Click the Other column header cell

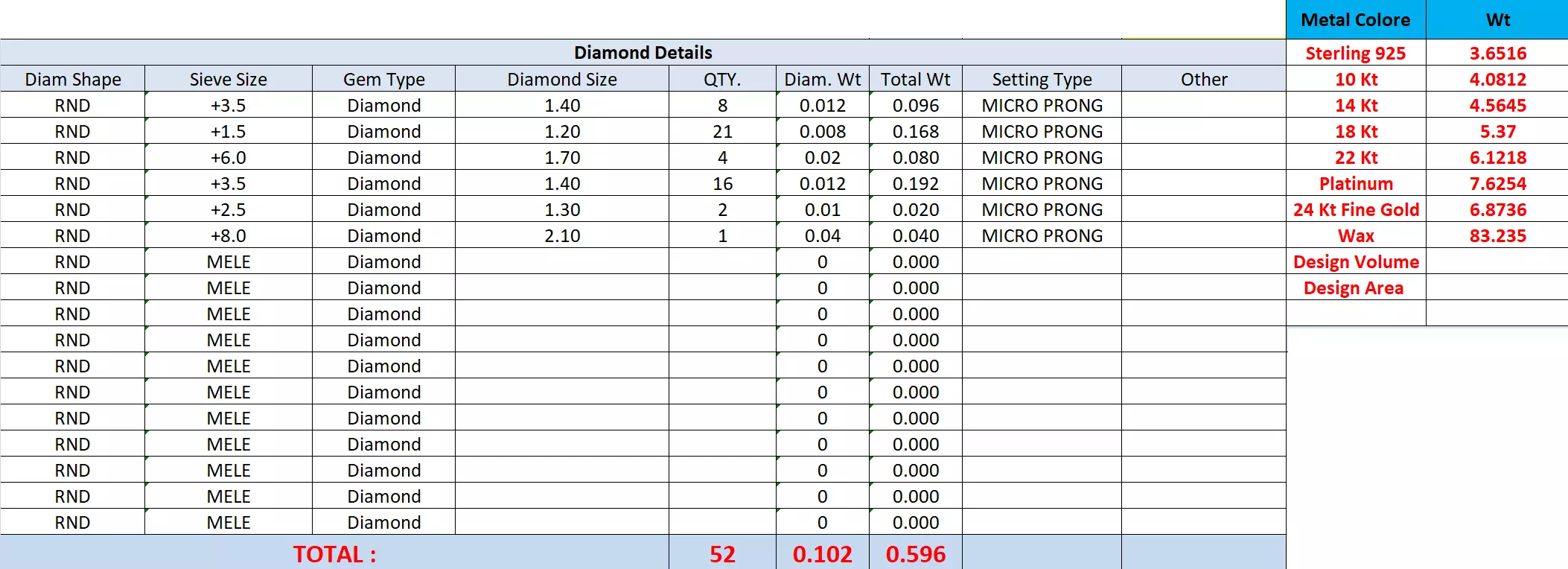[x=1204, y=79]
